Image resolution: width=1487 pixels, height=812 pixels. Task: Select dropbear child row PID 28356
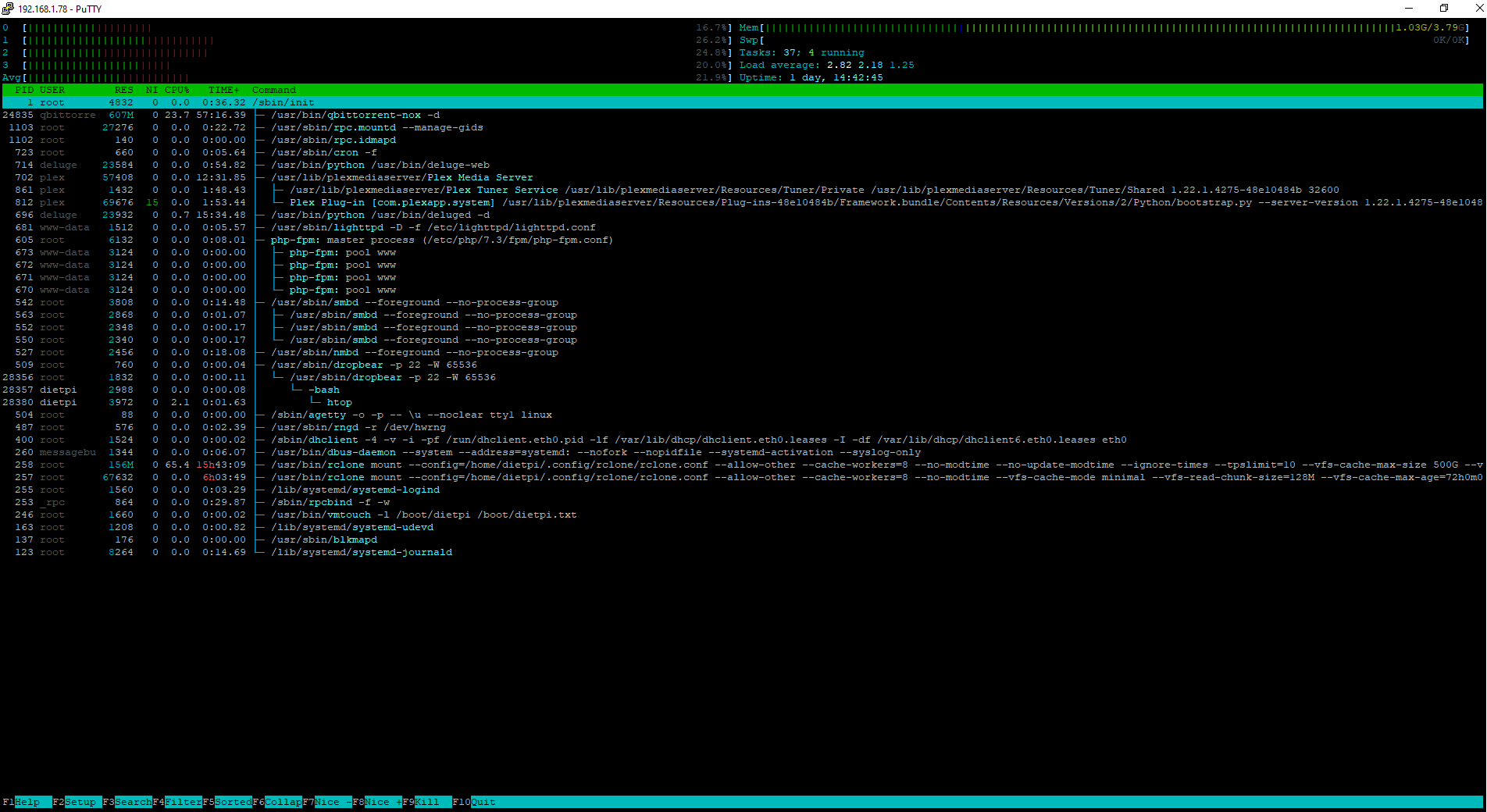point(743,377)
